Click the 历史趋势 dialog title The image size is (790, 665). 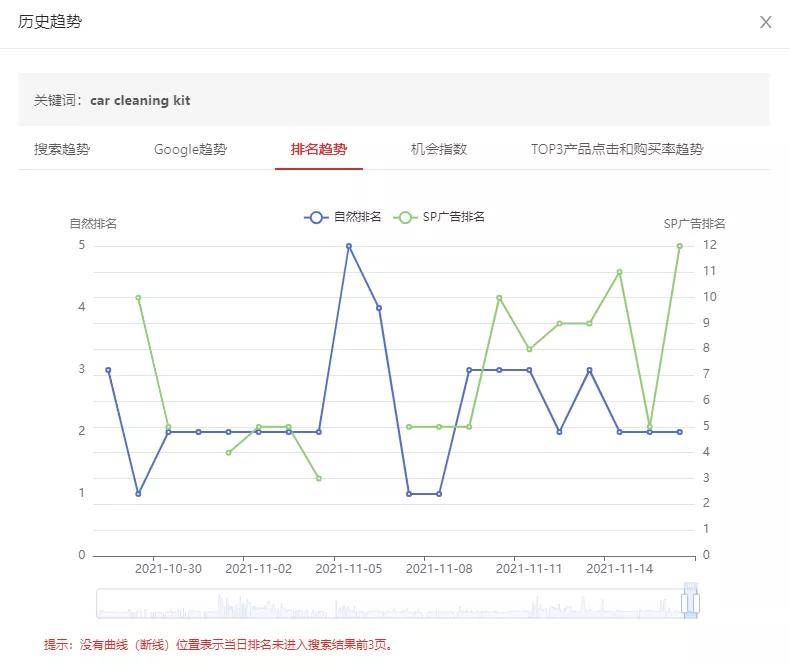(49, 22)
